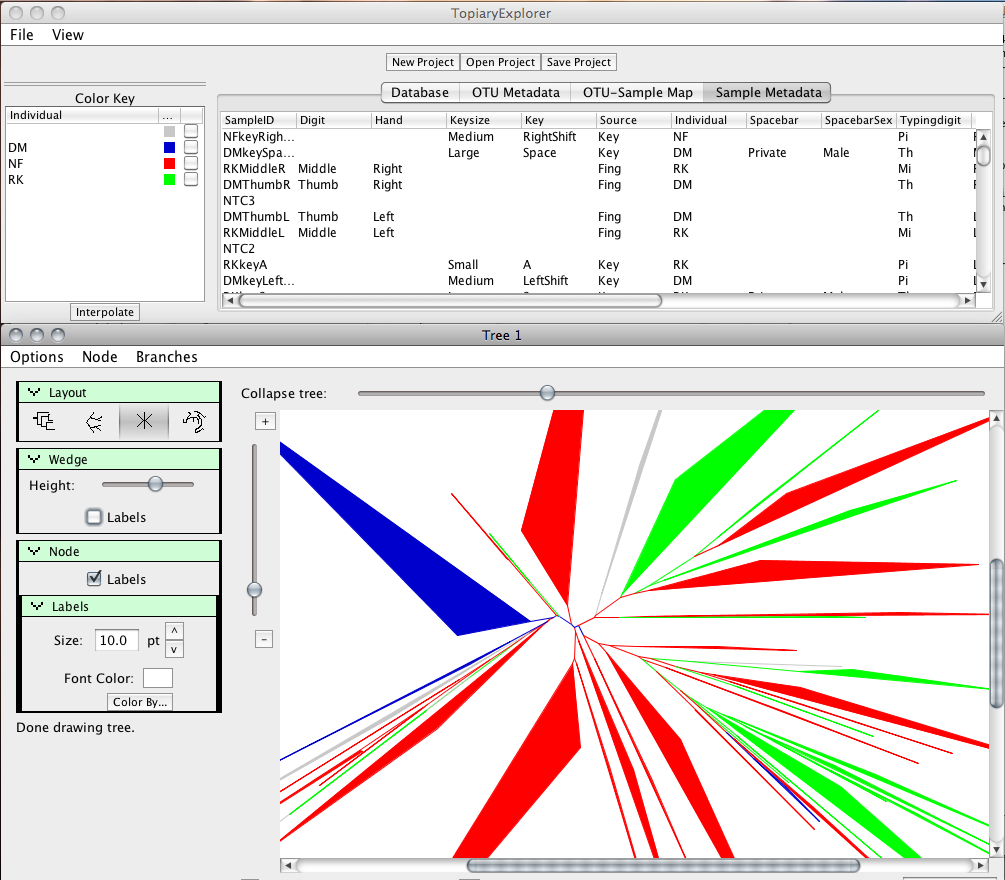The width and height of the screenshot is (1005, 880).
Task: Click the New Project button
Action: (422, 62)
